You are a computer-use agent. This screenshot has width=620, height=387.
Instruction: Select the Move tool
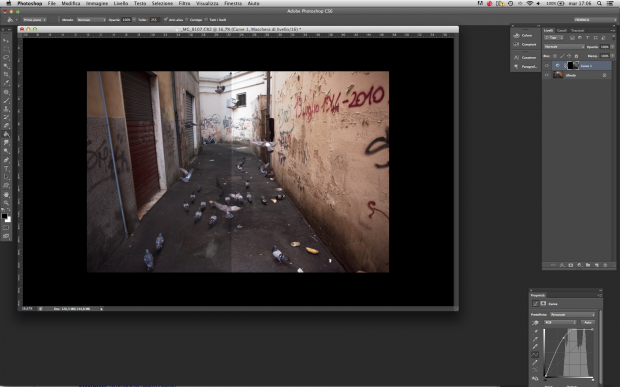[6, 41]
